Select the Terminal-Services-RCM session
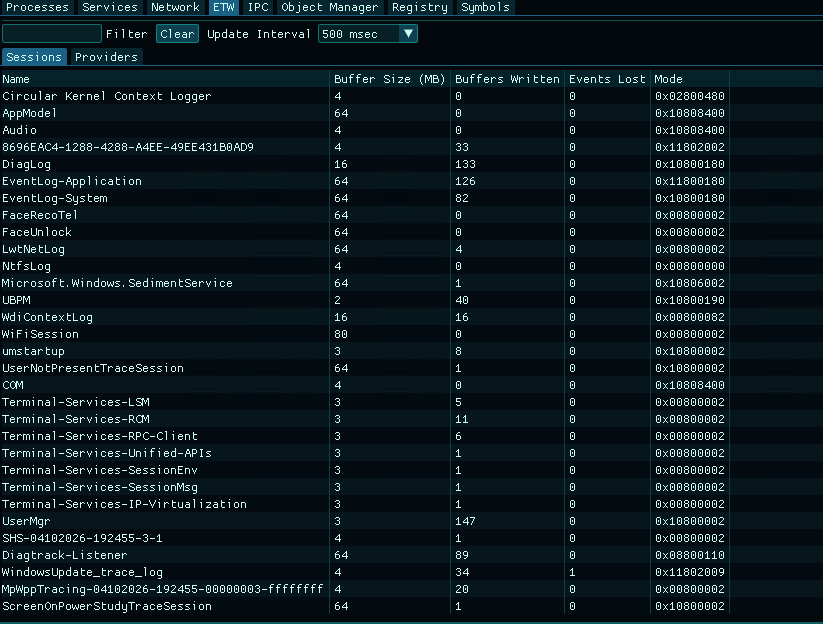 365,419
